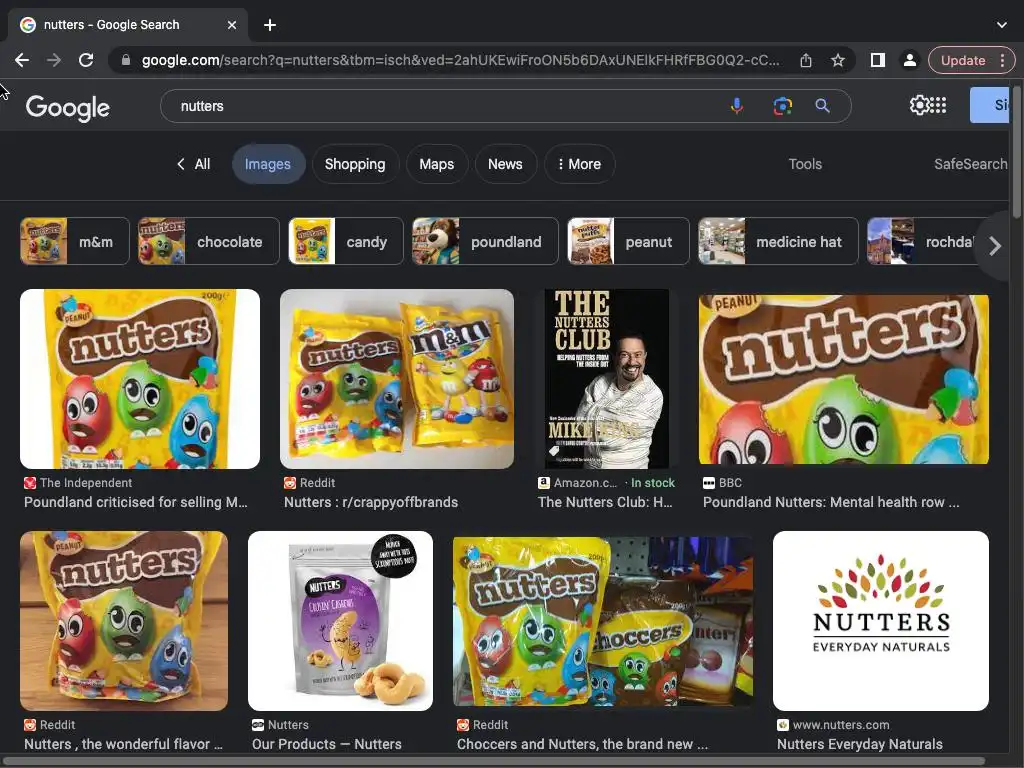Open the browser side panel
1024x768 pixels.
[878, 60]
